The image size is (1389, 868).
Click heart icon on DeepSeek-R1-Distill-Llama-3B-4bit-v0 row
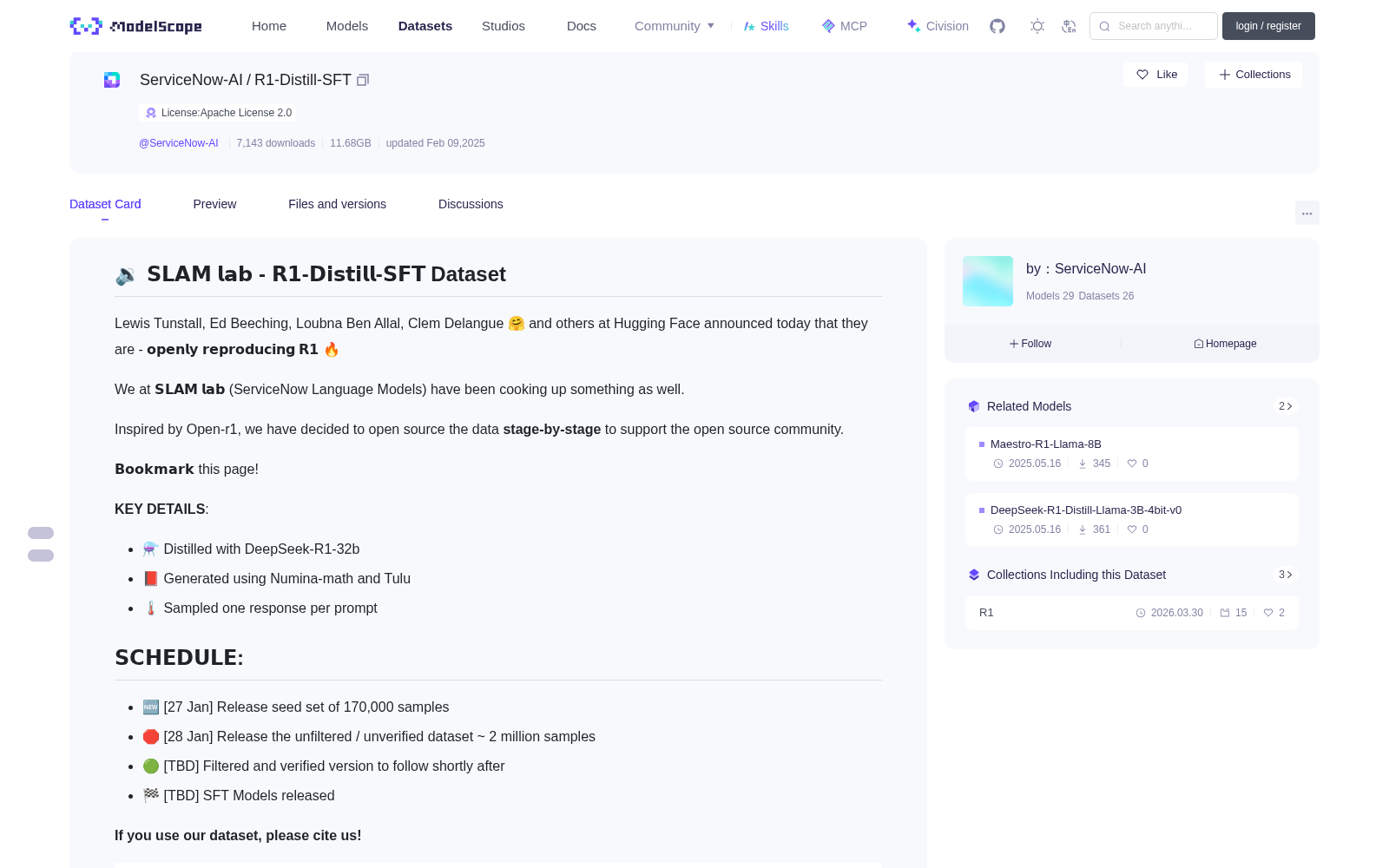point(1132,529)
